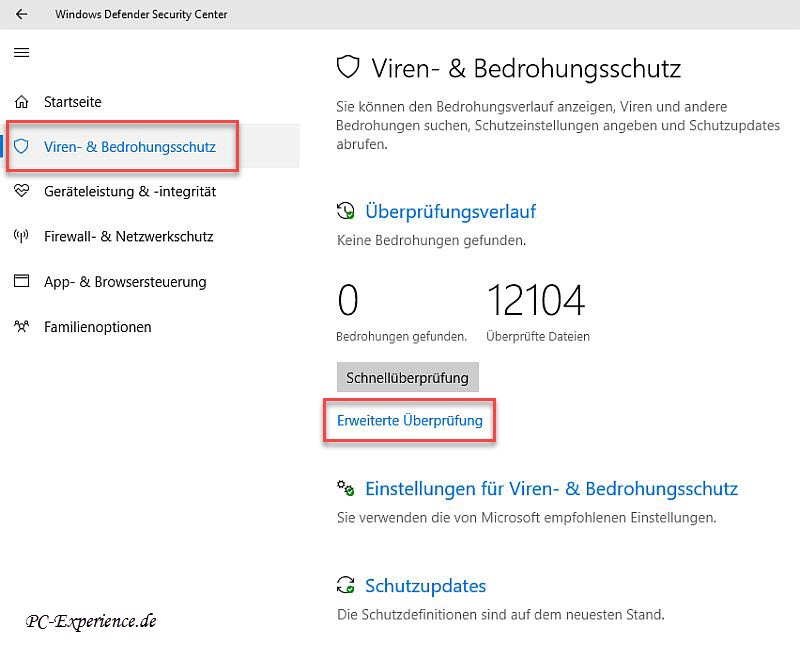
Task: Click the heart icon for Geräteleistung
Action: pos(21,191)
